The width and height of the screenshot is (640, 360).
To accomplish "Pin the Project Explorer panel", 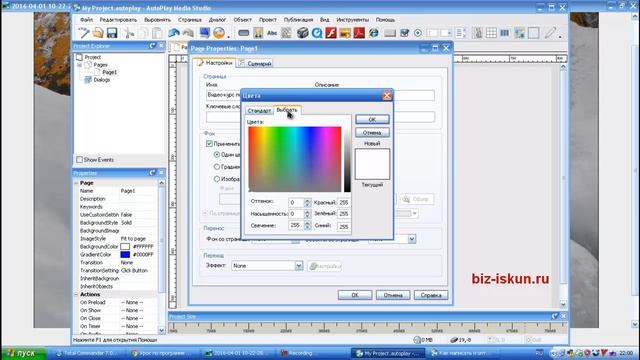I will click(x=152, y=46).
